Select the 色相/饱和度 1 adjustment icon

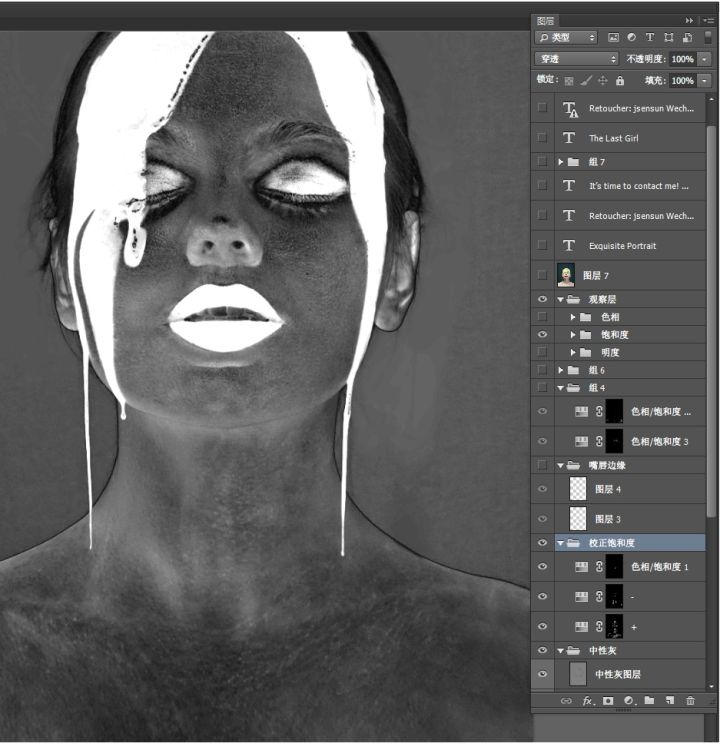(581, 567)
